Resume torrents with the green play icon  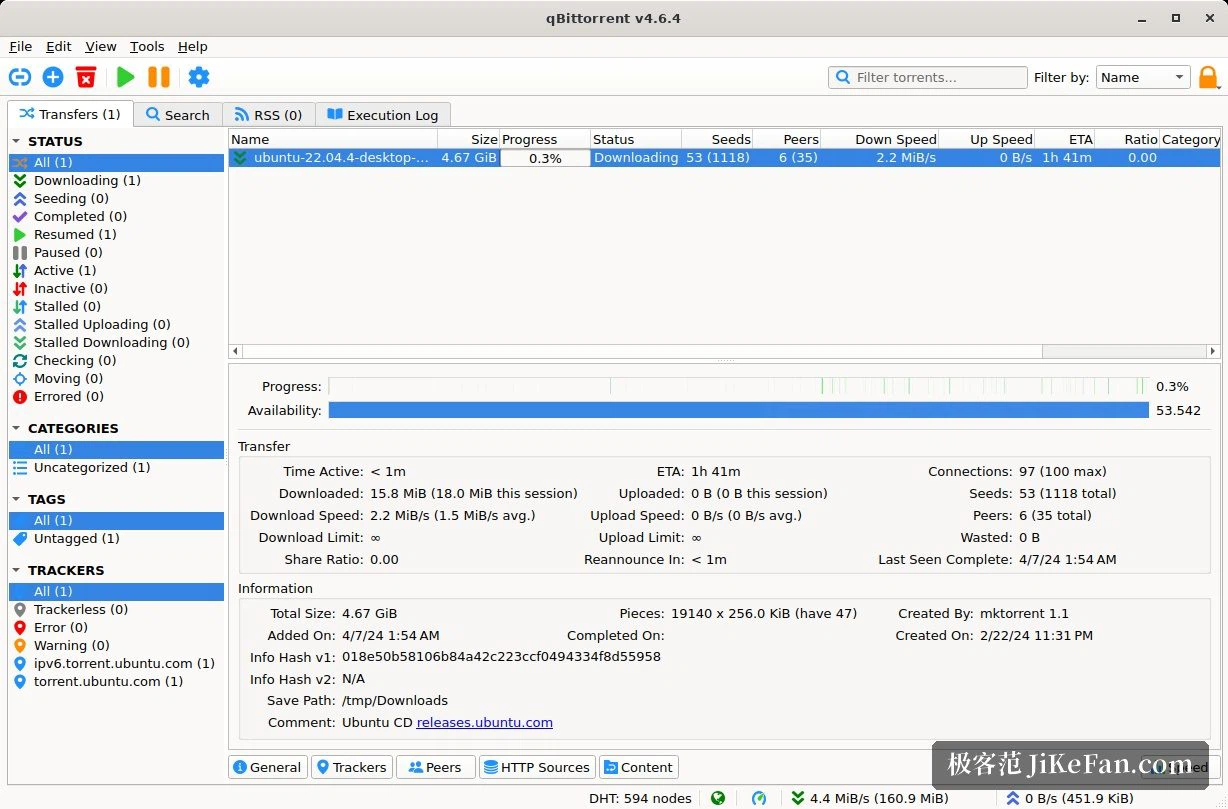pyautogui.click(x=125, y=77)
